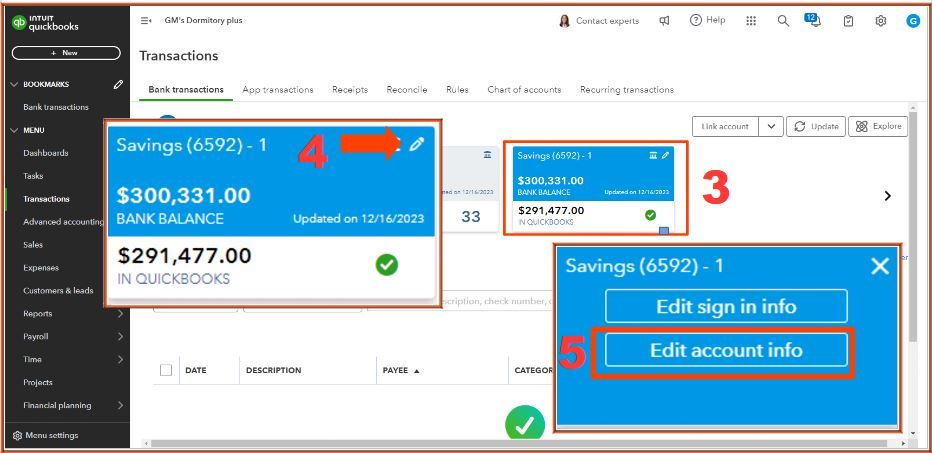The width and height of the screenshot is (932, 453).
Task: Switch to the Rules tab
Action: coord(457,90)
